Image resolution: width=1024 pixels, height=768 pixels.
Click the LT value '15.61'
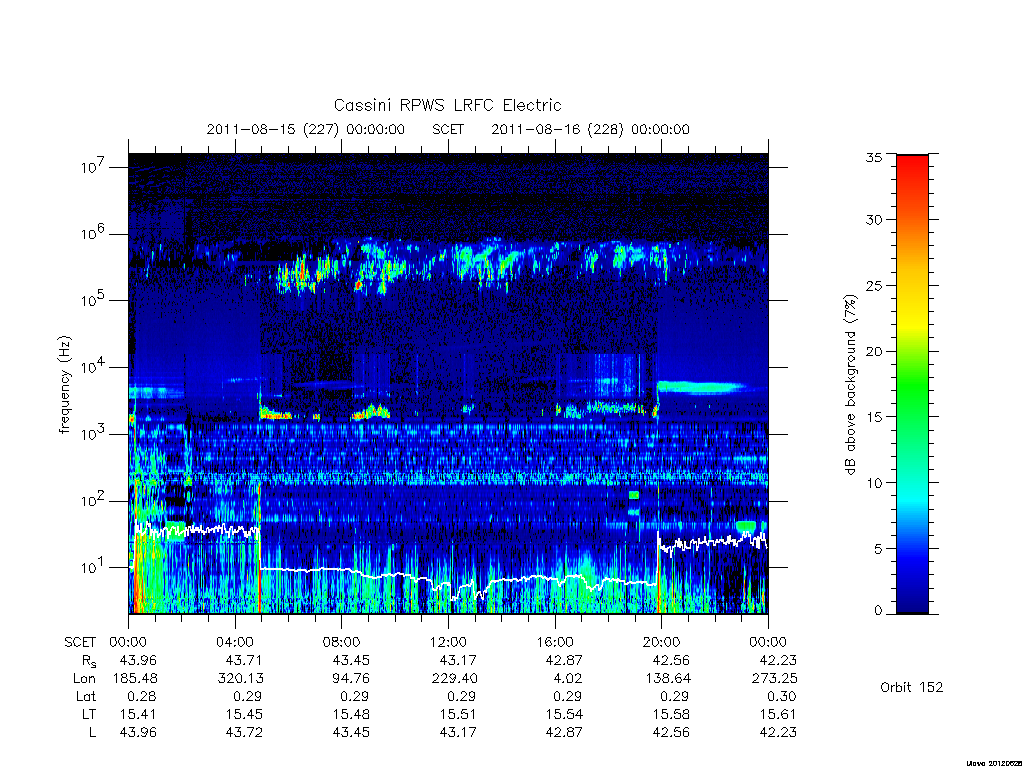click(778, 714)
